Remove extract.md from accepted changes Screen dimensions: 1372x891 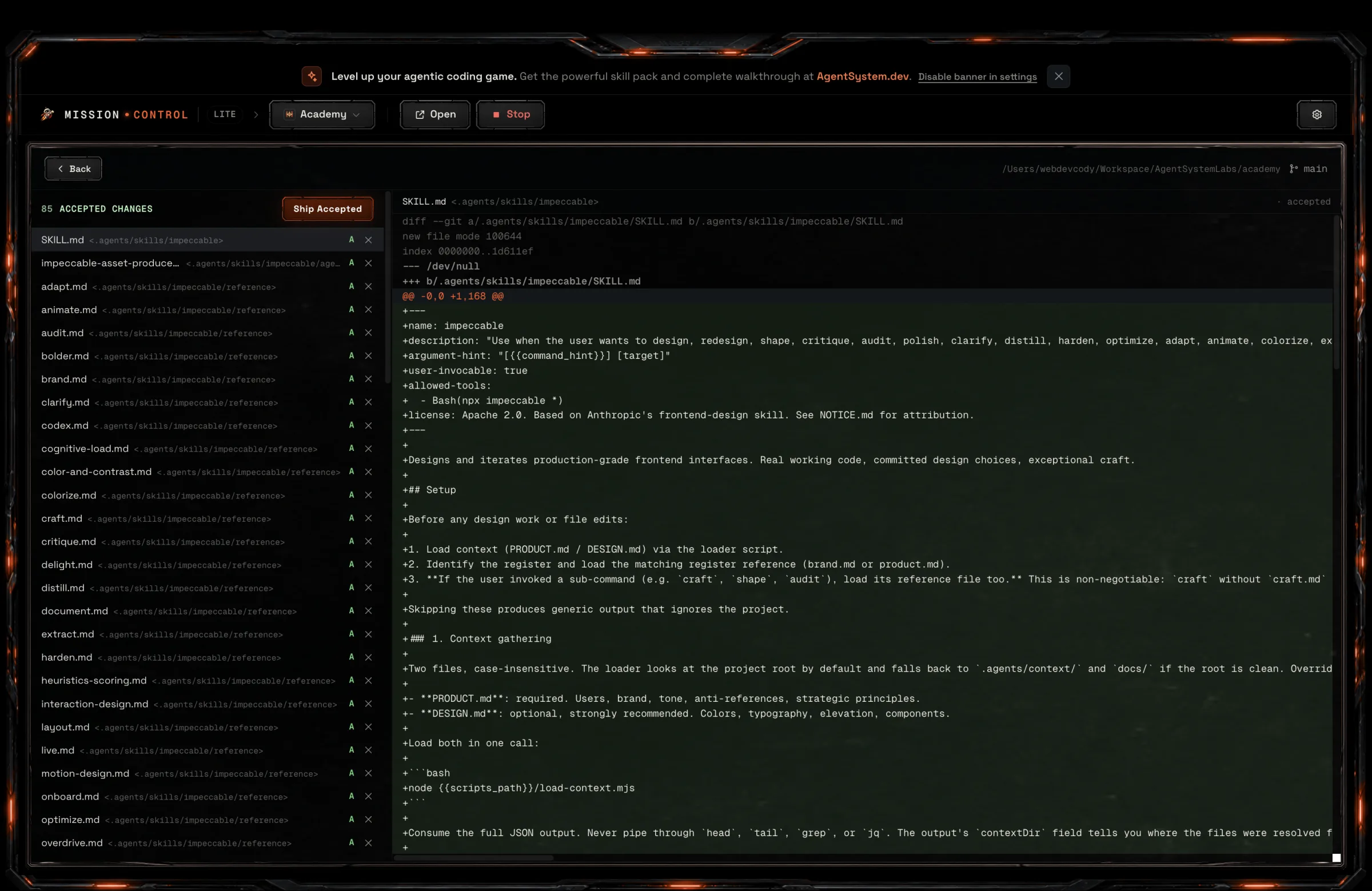368,634
